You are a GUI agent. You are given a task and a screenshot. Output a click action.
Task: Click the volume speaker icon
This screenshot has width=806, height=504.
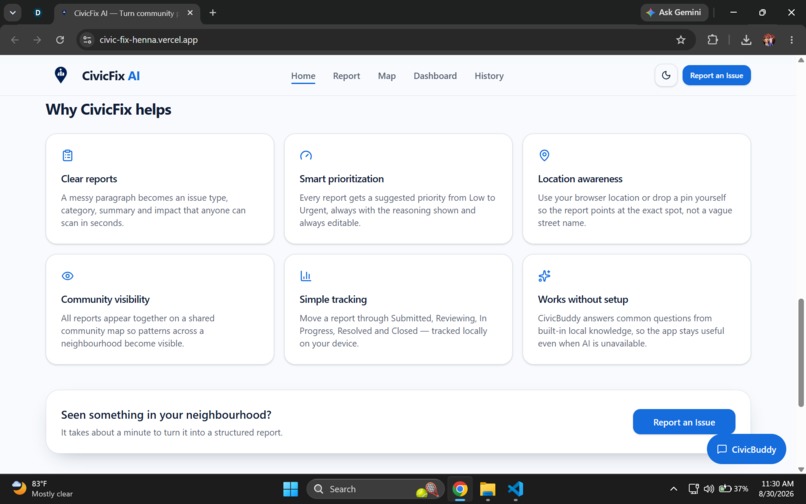tap(709, 489)
